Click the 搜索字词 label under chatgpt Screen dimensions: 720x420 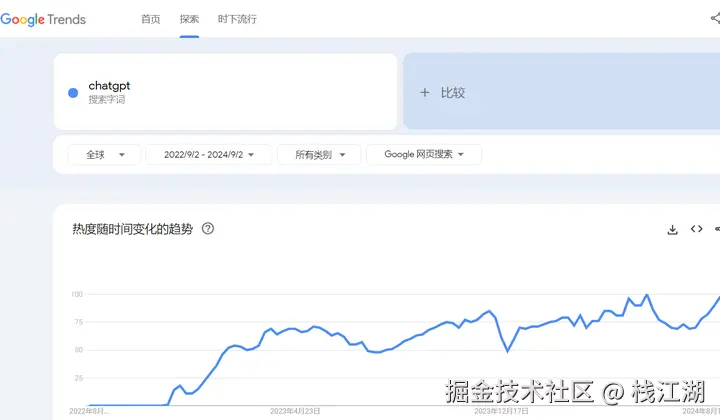click(107, 100)
